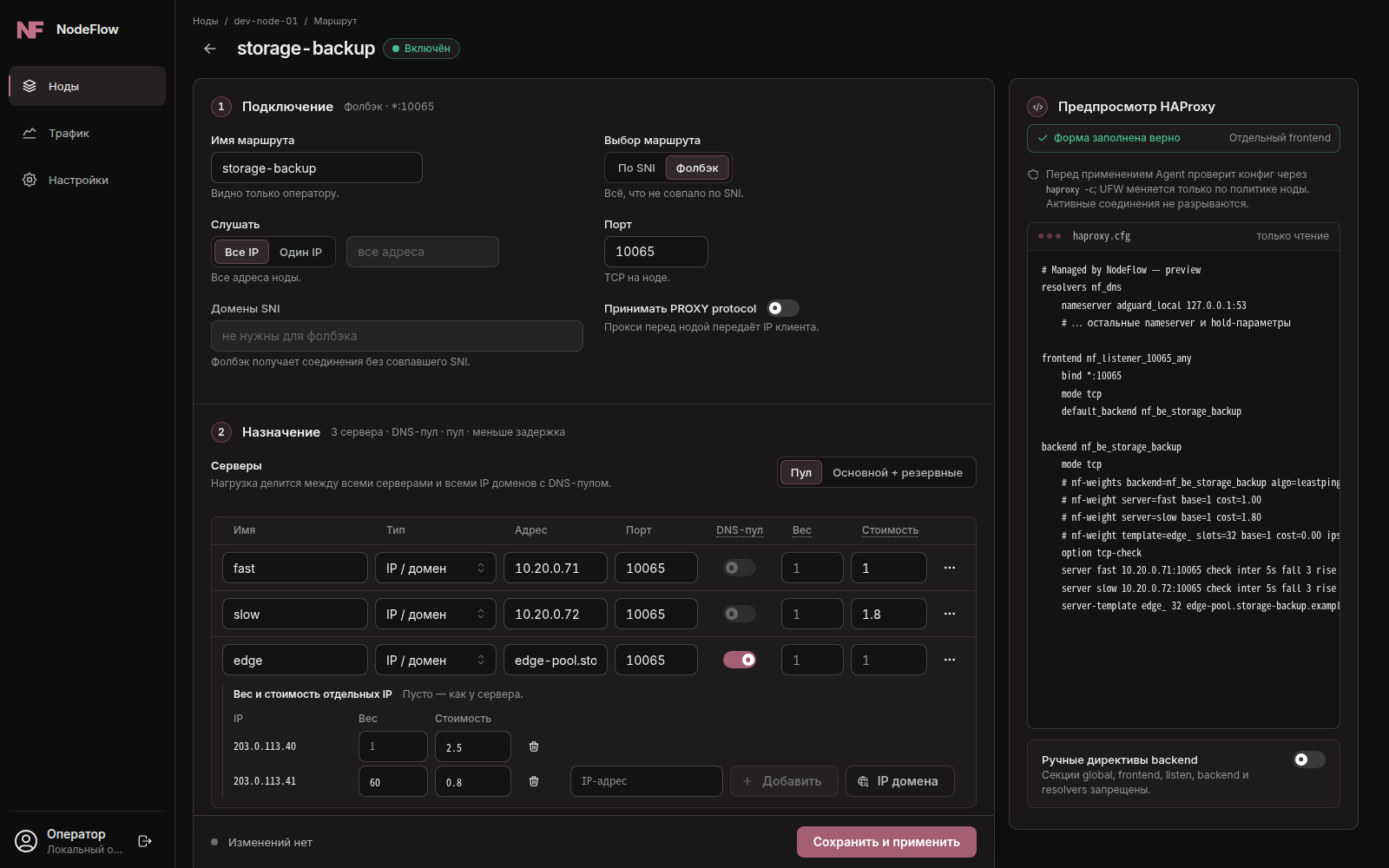
Task: Select the По SNI route option
Action: (x=636, y=168)
